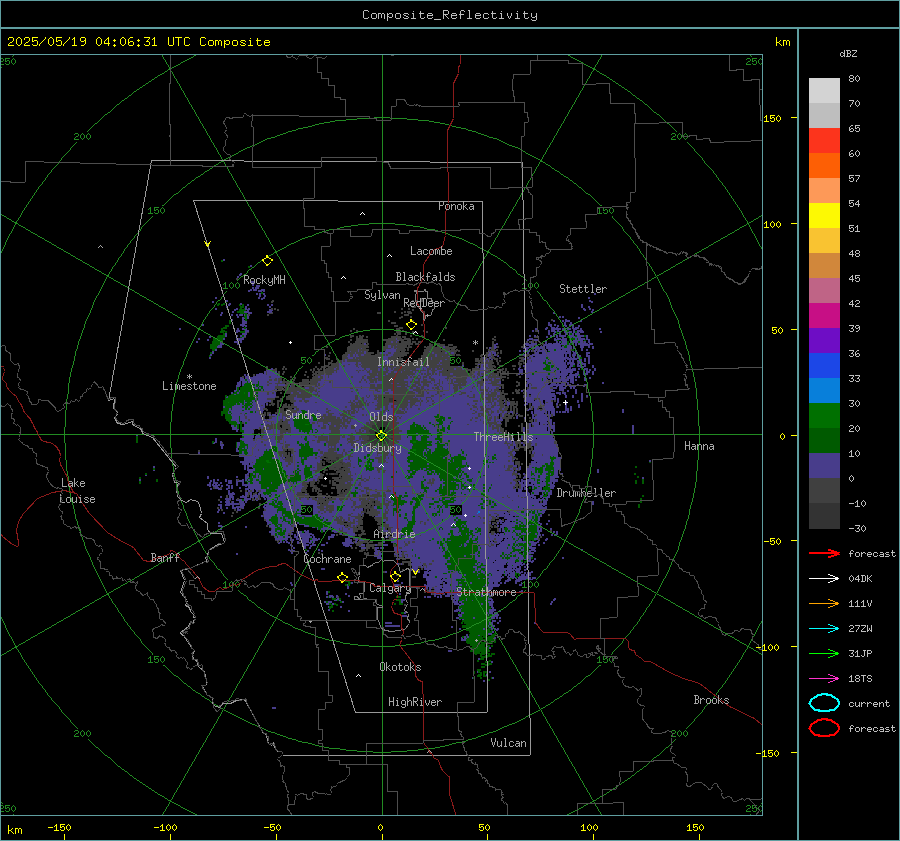900x841 pixels.
Task: Click the Olds city label
Action: pos(381,417)
